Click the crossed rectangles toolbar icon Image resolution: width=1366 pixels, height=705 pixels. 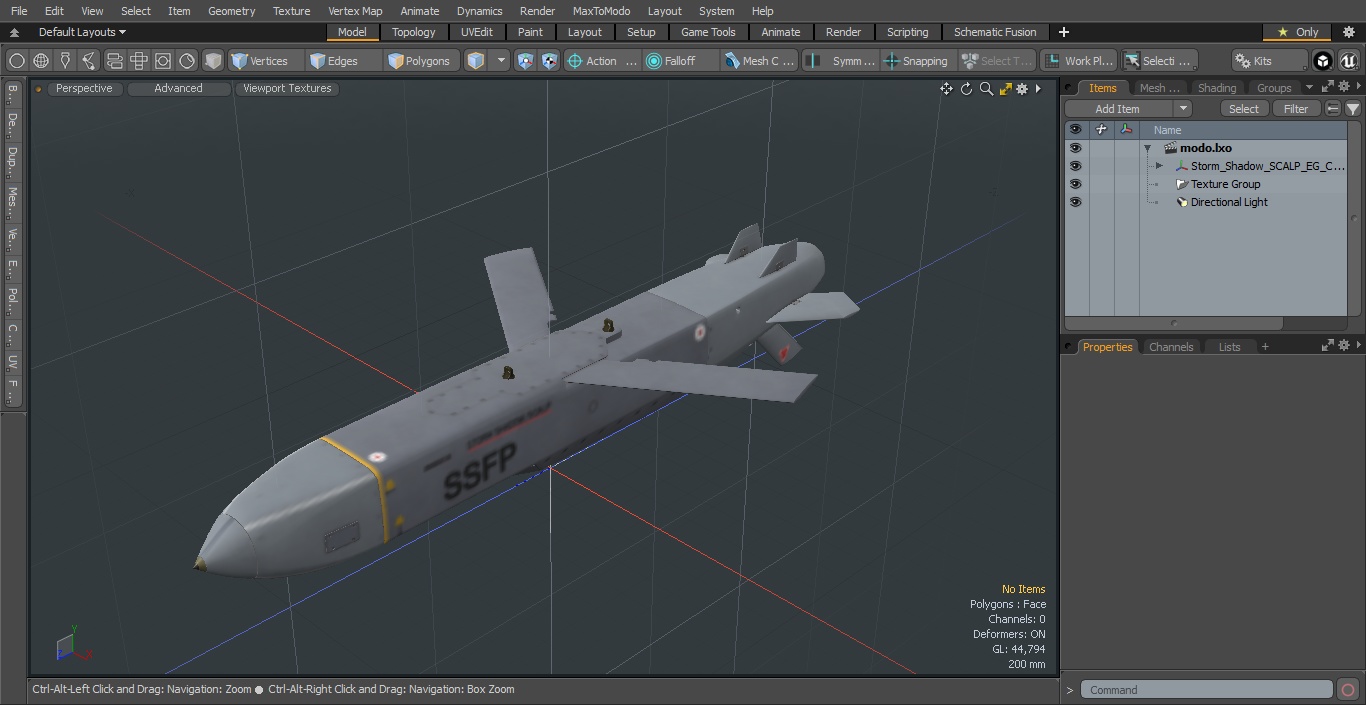(x=139, y=61)
